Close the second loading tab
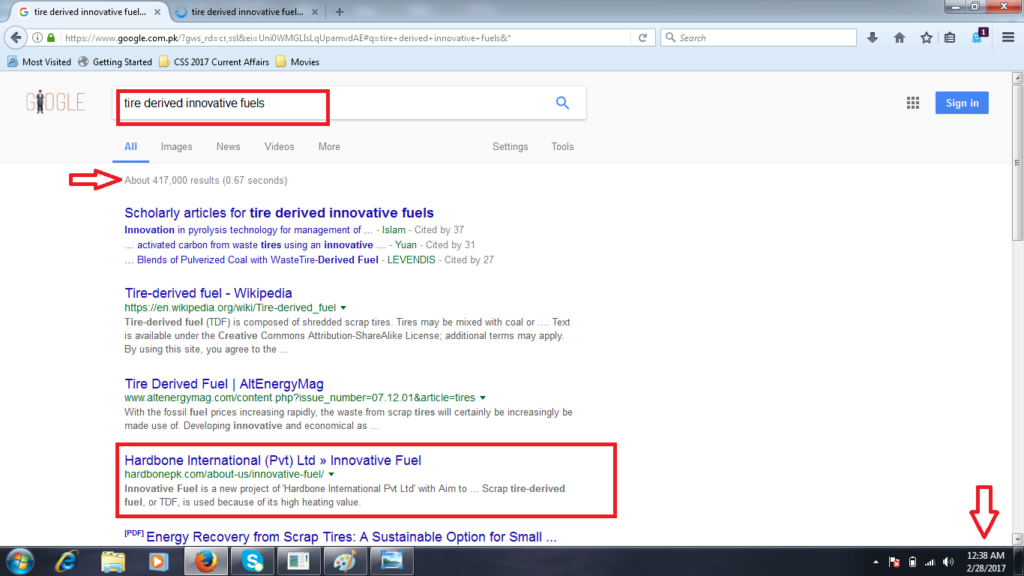 (315, 12)
